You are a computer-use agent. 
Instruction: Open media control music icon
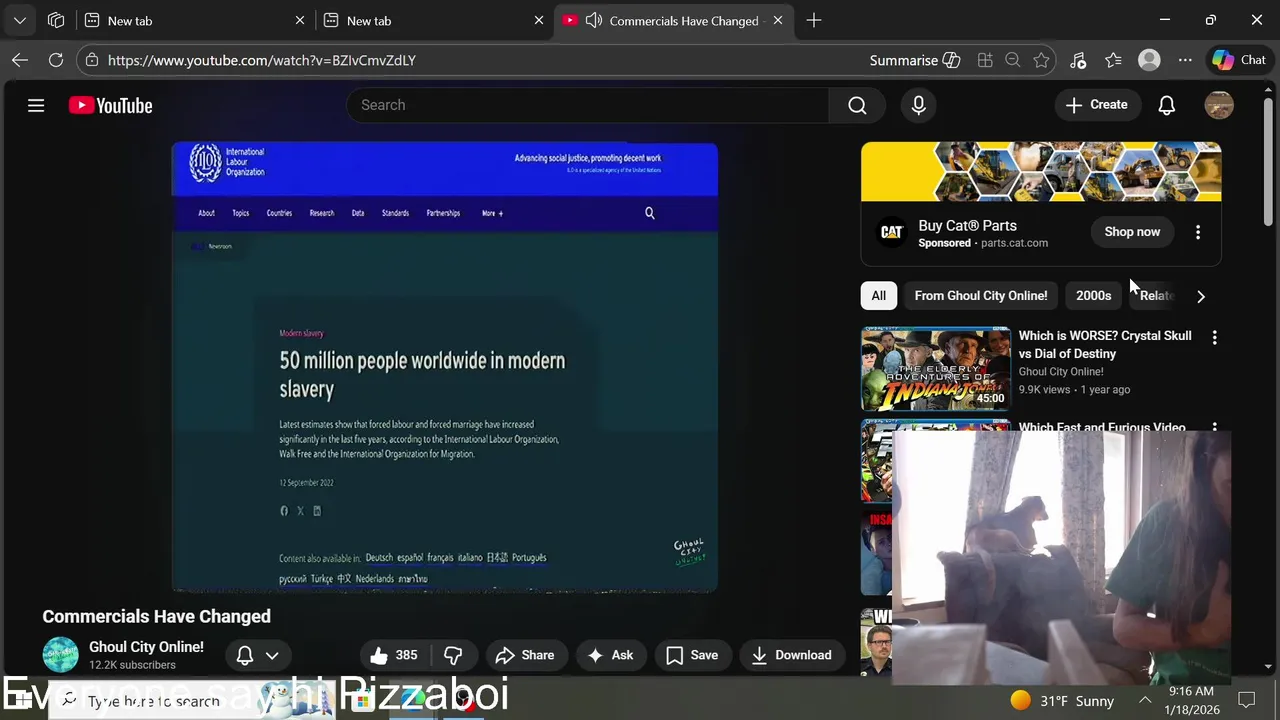(1077, 60)
